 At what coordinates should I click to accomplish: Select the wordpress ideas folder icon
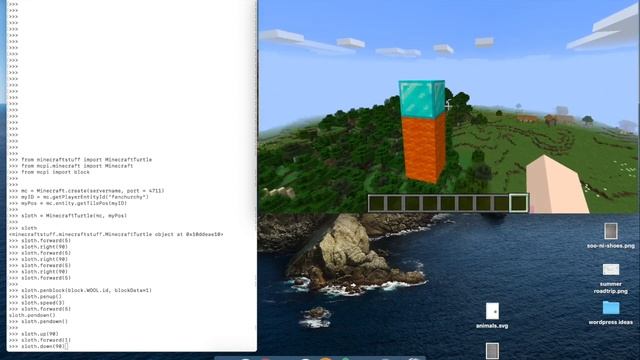tap(611, 308)
